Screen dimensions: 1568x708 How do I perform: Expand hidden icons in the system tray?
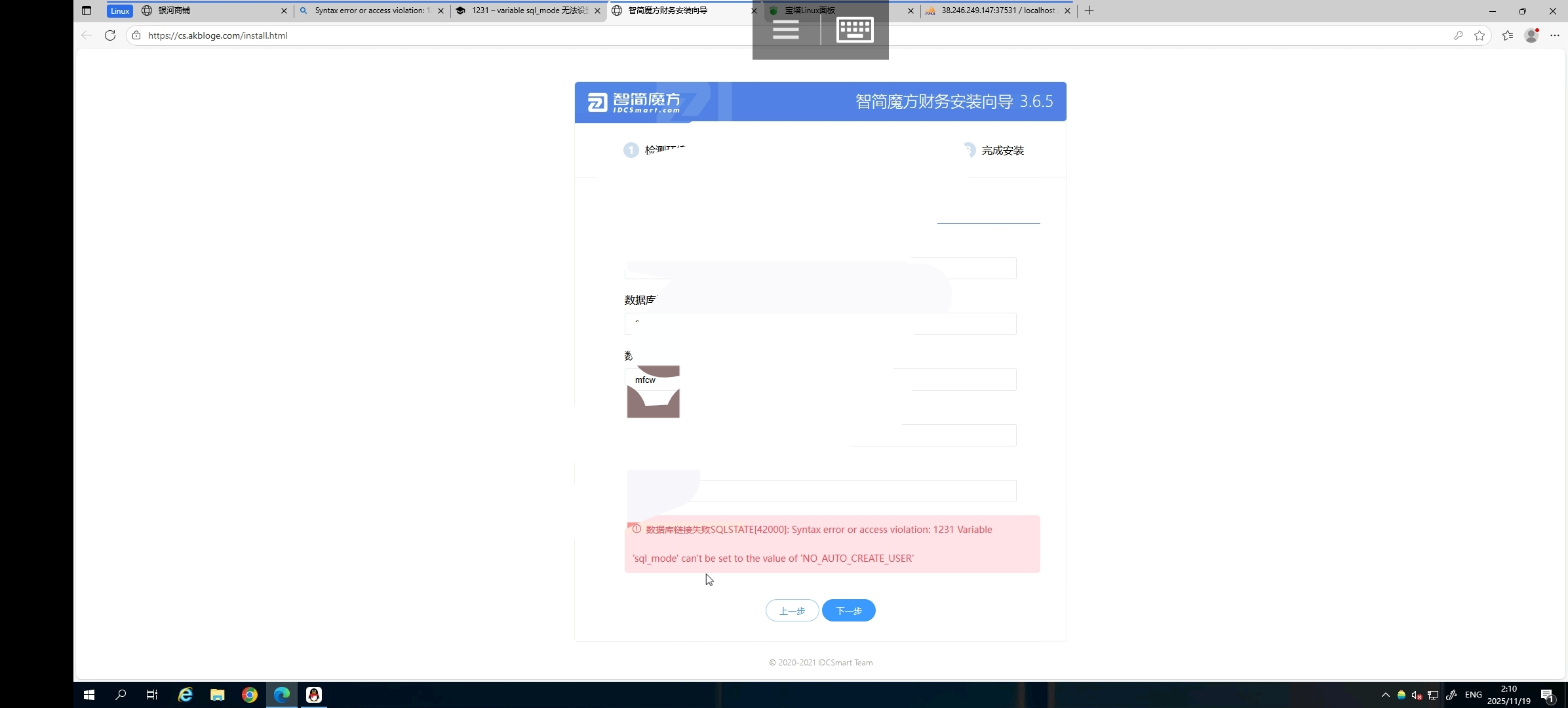pos(1386,695)
